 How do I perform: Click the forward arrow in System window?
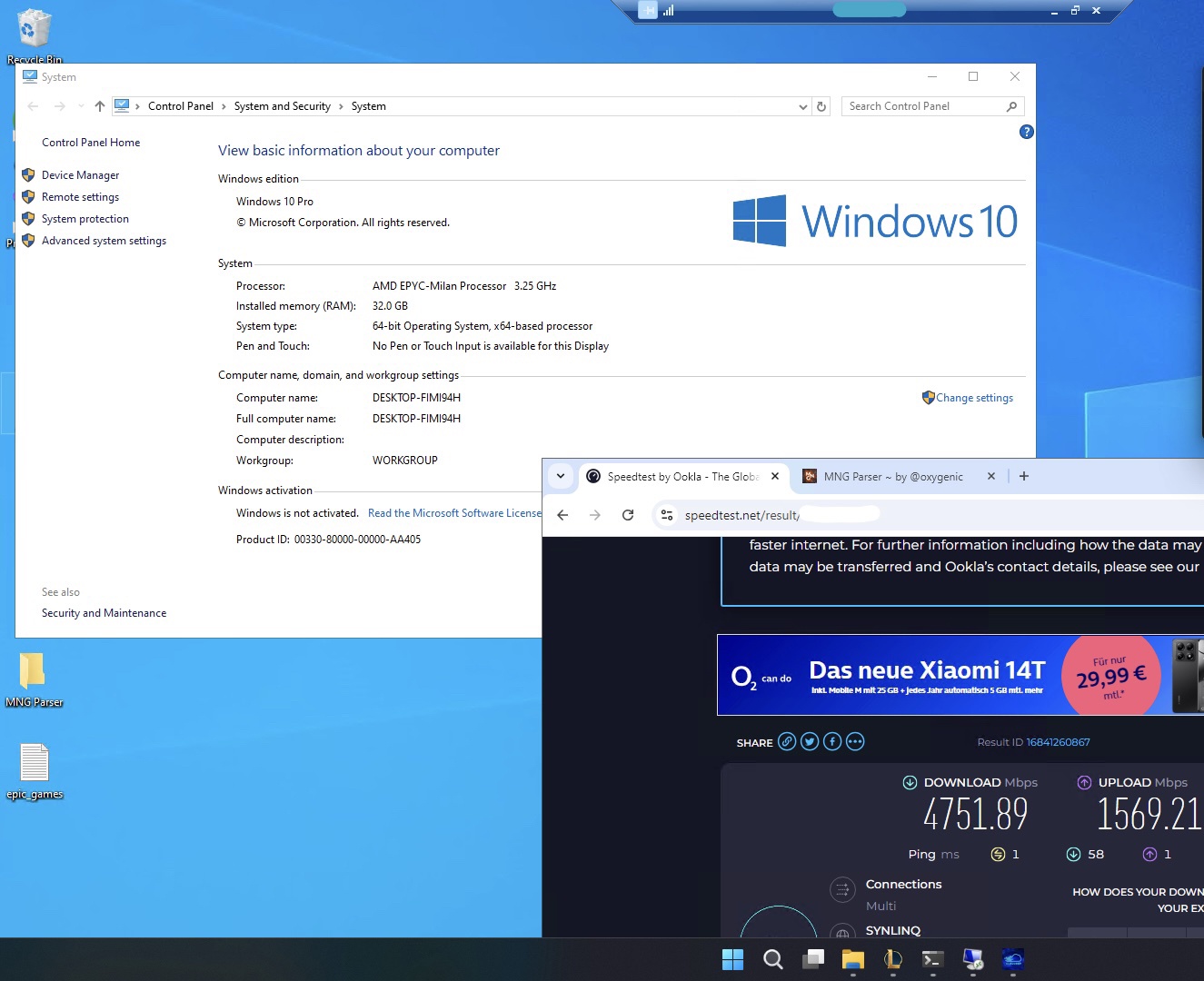[60, 106]
